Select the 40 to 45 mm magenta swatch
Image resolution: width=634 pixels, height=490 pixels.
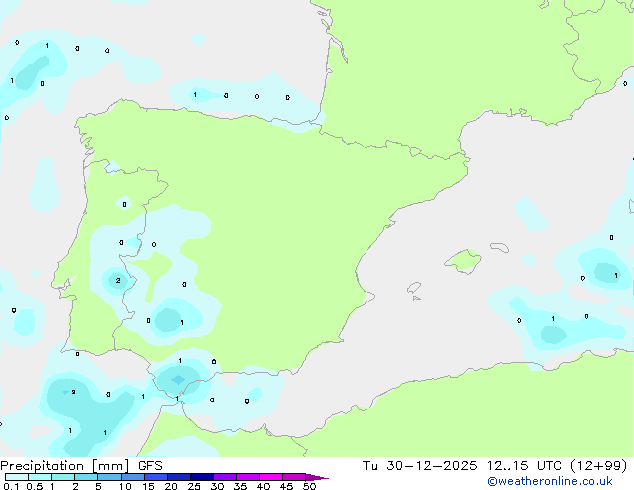tap(271, 477)
